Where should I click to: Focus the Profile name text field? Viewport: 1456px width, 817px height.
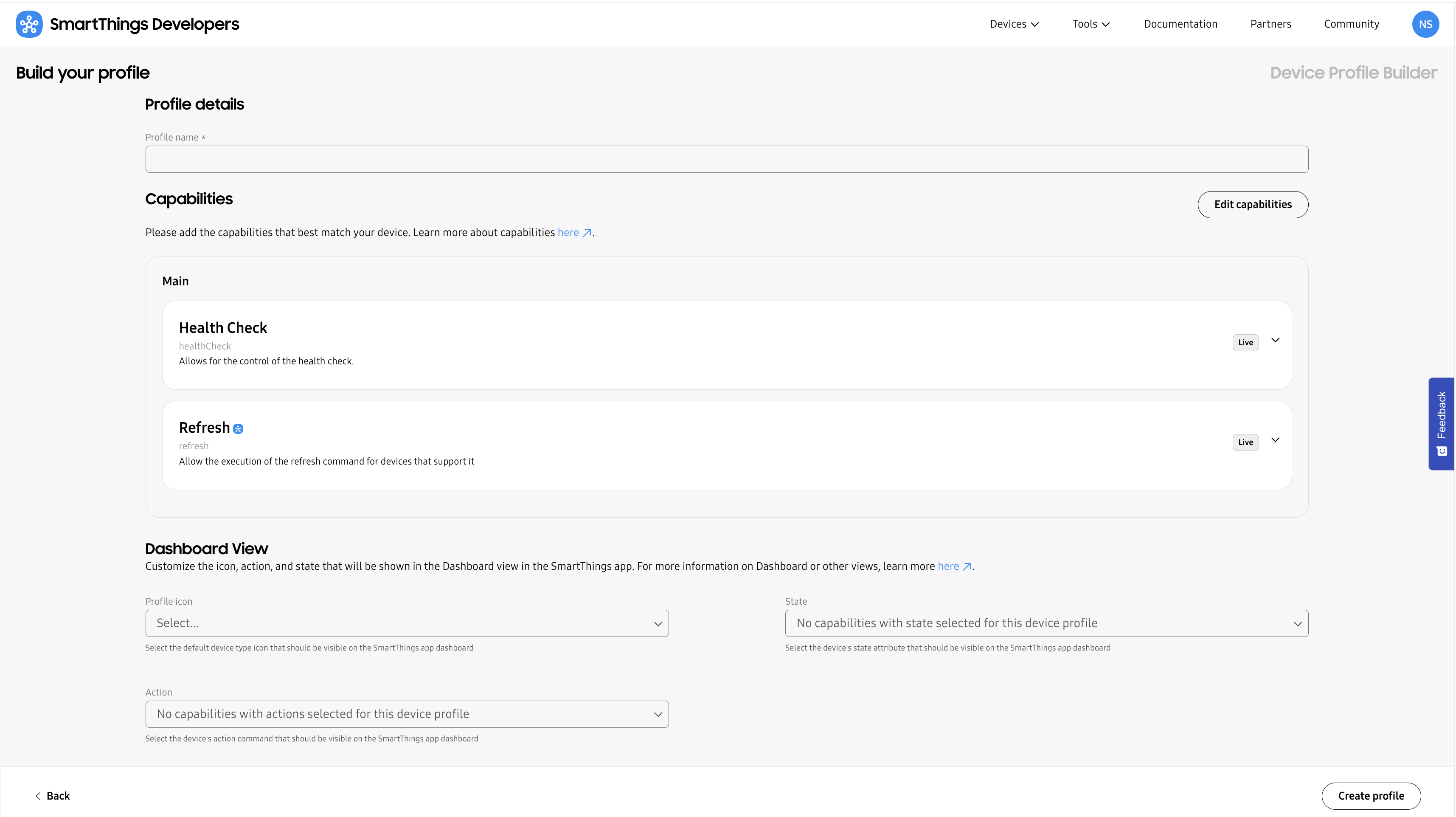tap(726, 159)
